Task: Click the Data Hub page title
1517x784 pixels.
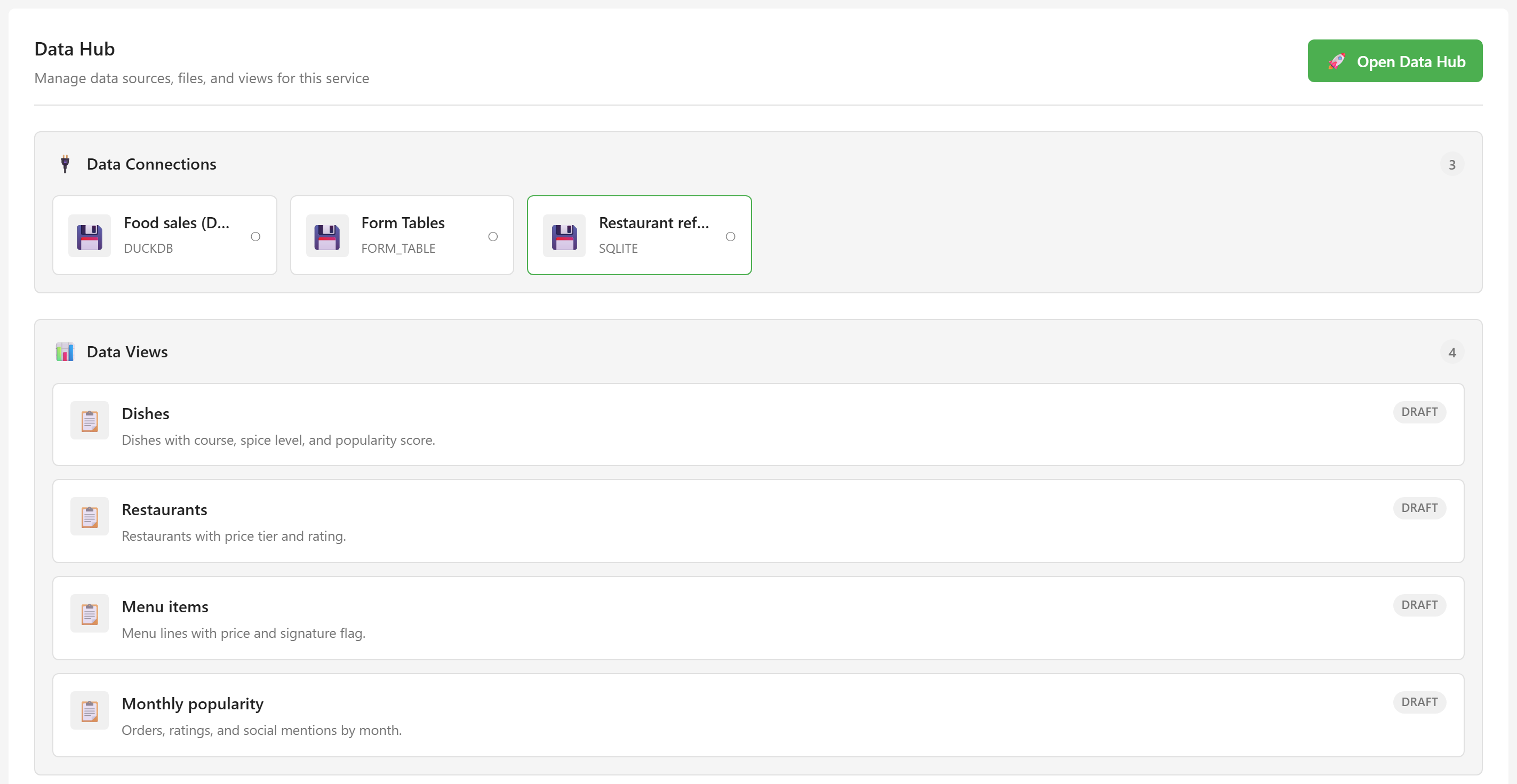Action: [x=75, y=49]
